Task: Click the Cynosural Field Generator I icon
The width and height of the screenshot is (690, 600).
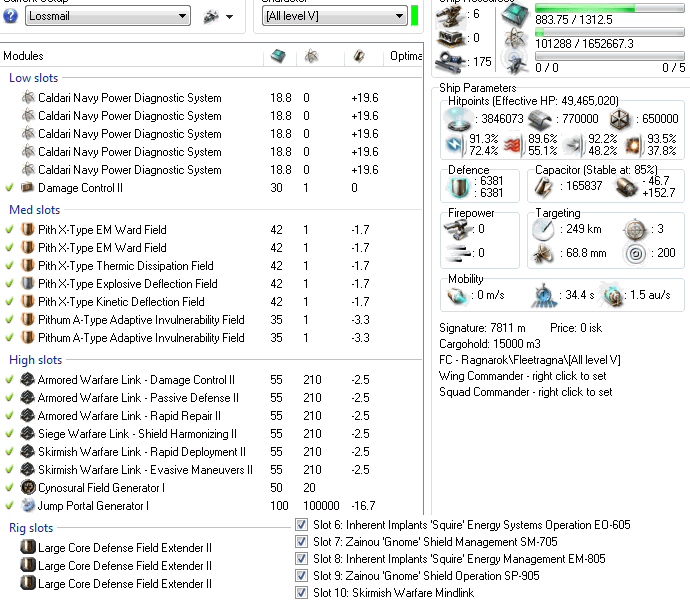Action: 28,488
